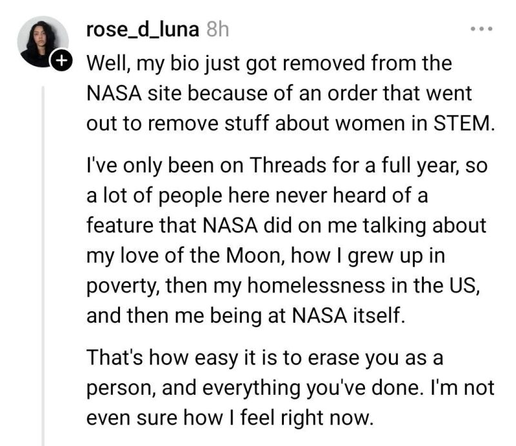
Task: Click the vertical thread line below avatar
Action: point(43,266)
